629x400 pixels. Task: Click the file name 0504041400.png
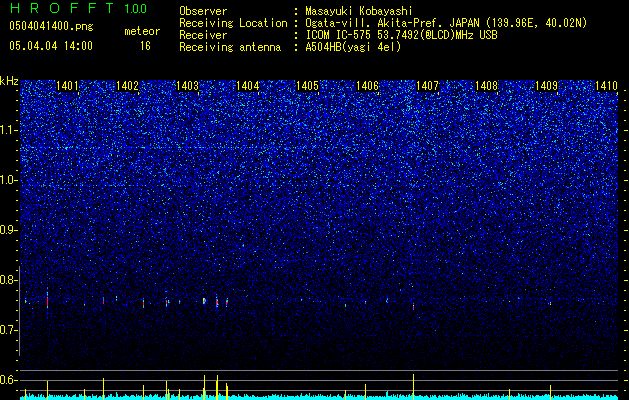pos(51,26)
